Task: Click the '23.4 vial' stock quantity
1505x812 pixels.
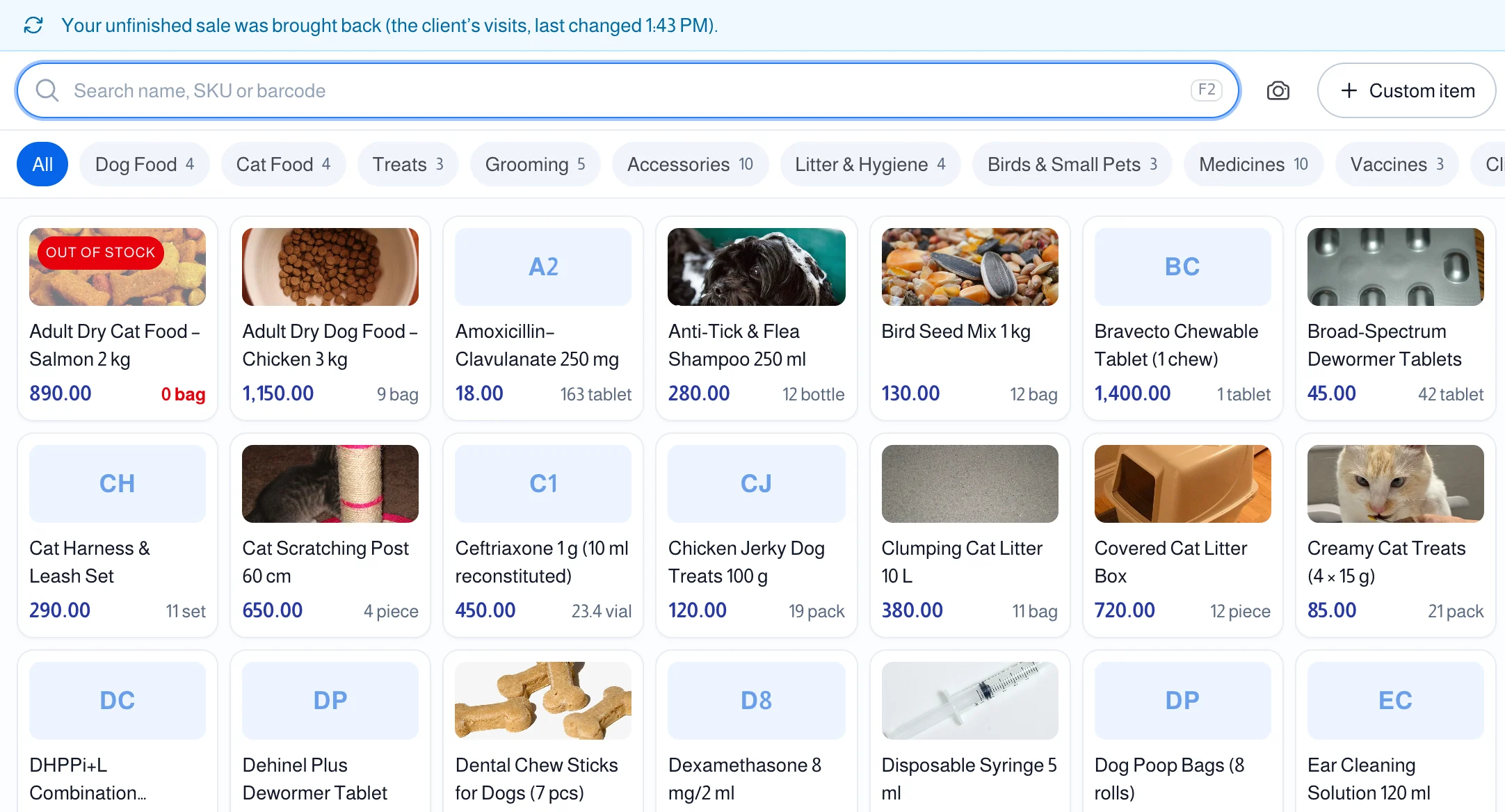Action: [602, 611]
